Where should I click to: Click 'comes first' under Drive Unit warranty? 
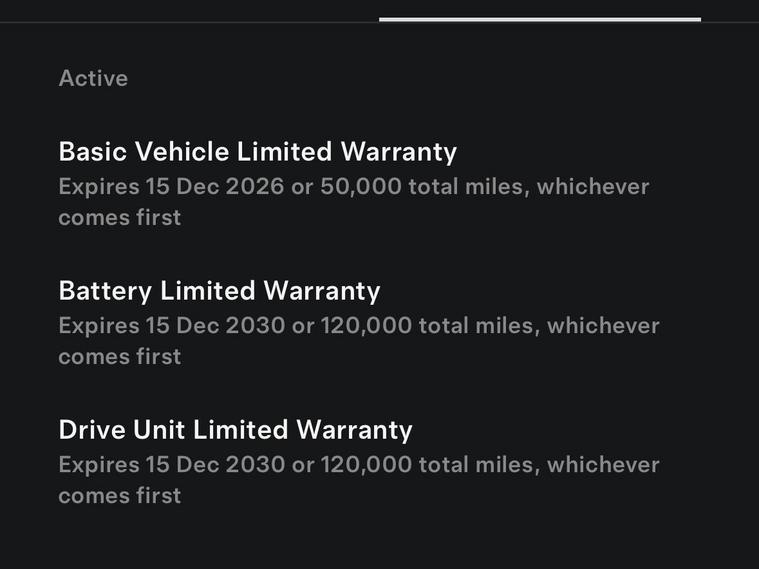click(x=120, y=495)
